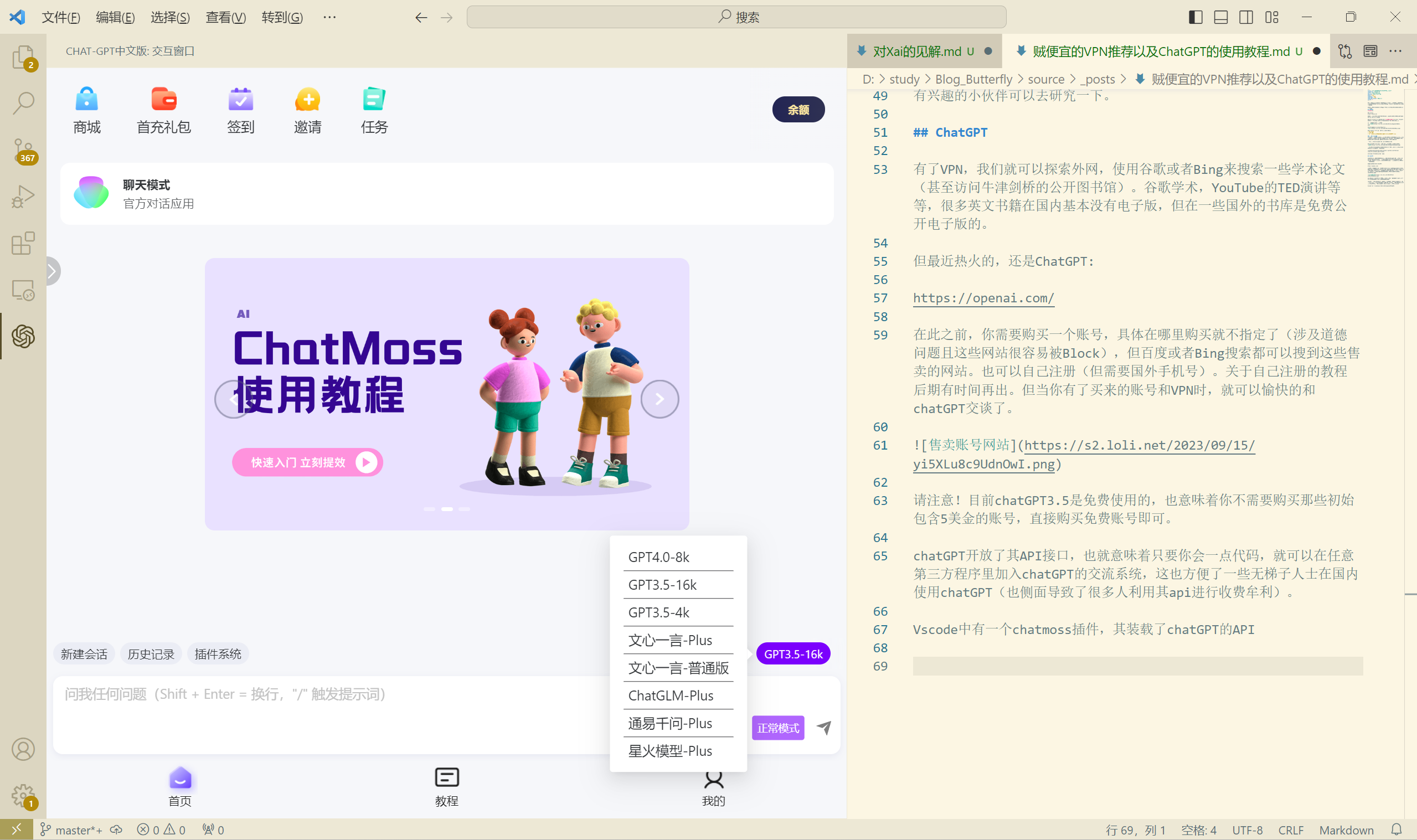Change end of line CRLF setting
This screenshot has height=840, width=1417.
[1290, 830]
